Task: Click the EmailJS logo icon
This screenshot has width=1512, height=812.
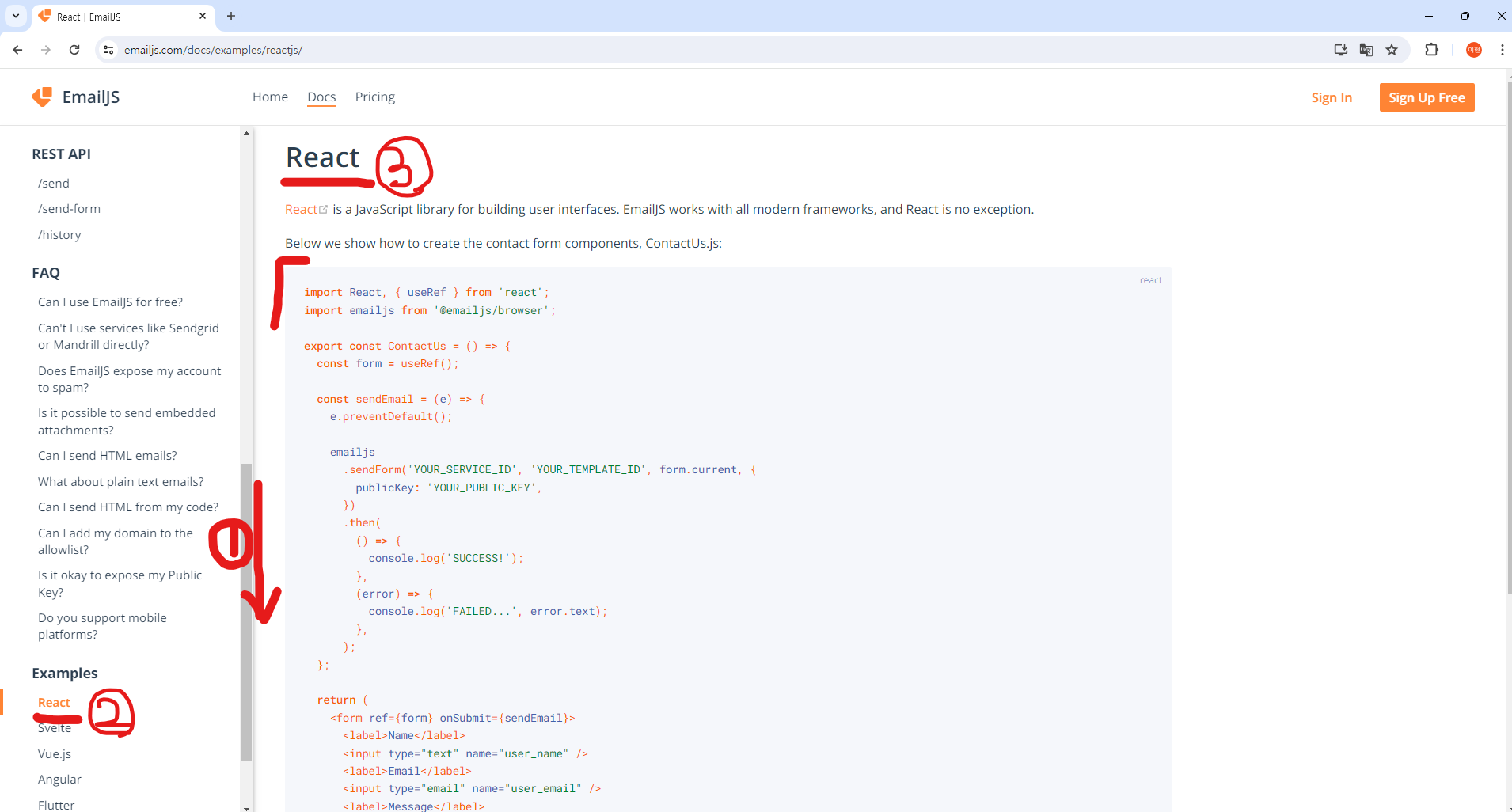Action: [x=42, y=97]
